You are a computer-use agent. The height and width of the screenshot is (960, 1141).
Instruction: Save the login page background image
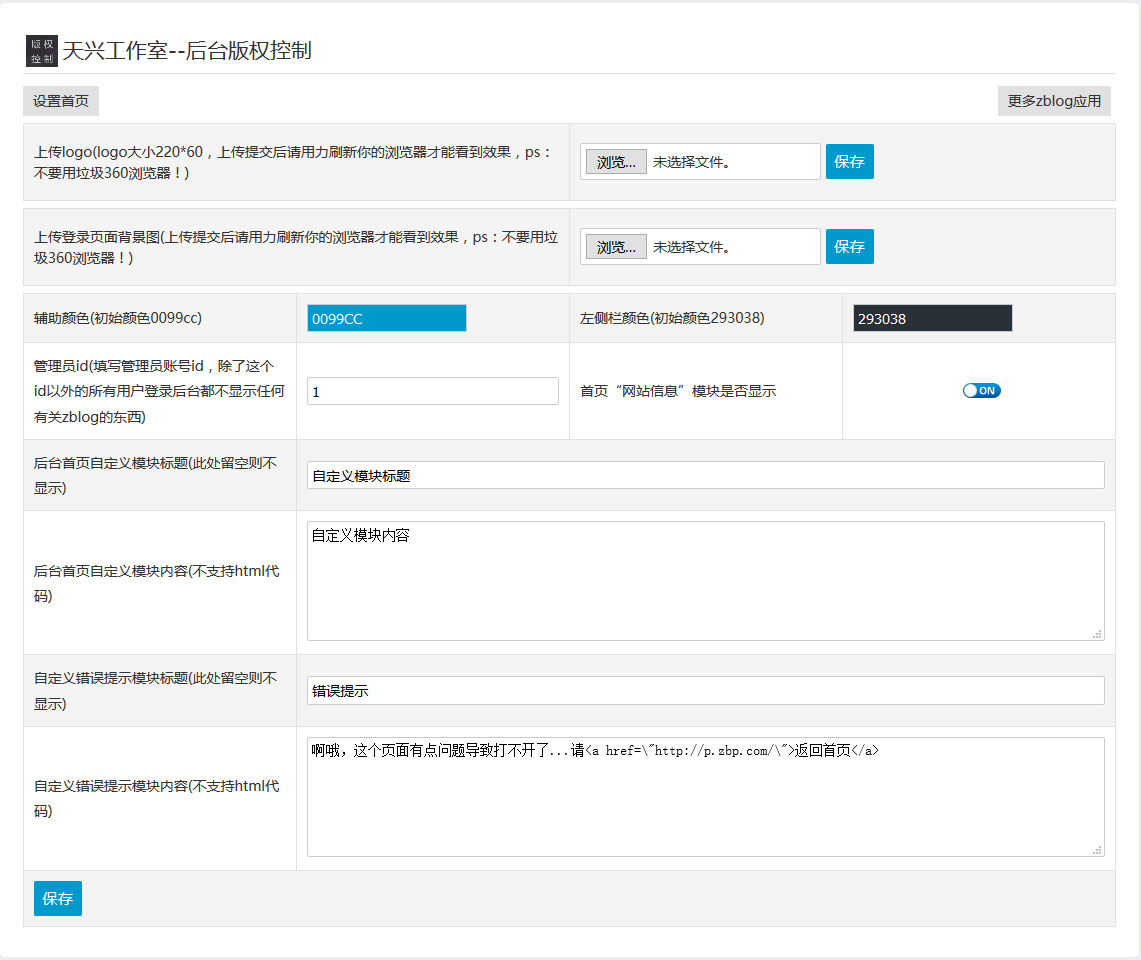[849, 246]
